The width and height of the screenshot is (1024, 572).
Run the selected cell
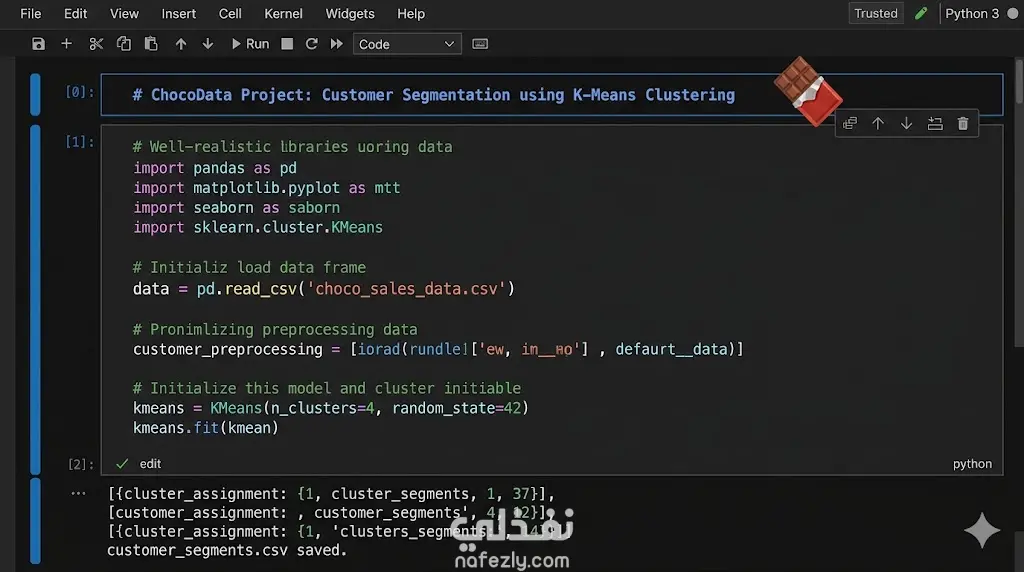[x=250, y=44]
